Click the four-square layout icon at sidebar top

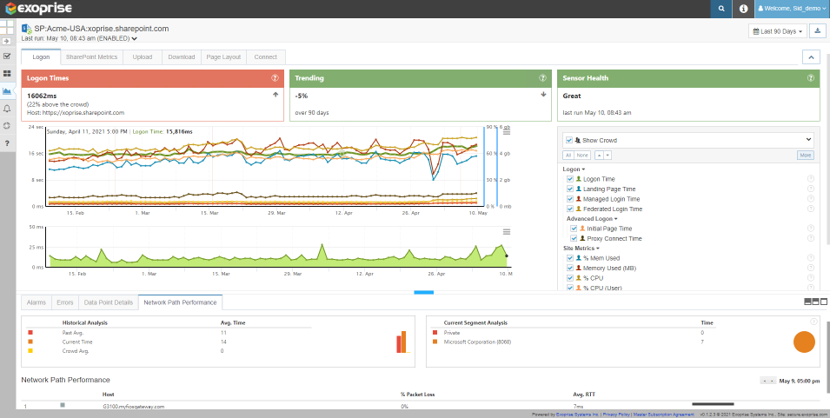pyautogui.click(x=7, y=28)
